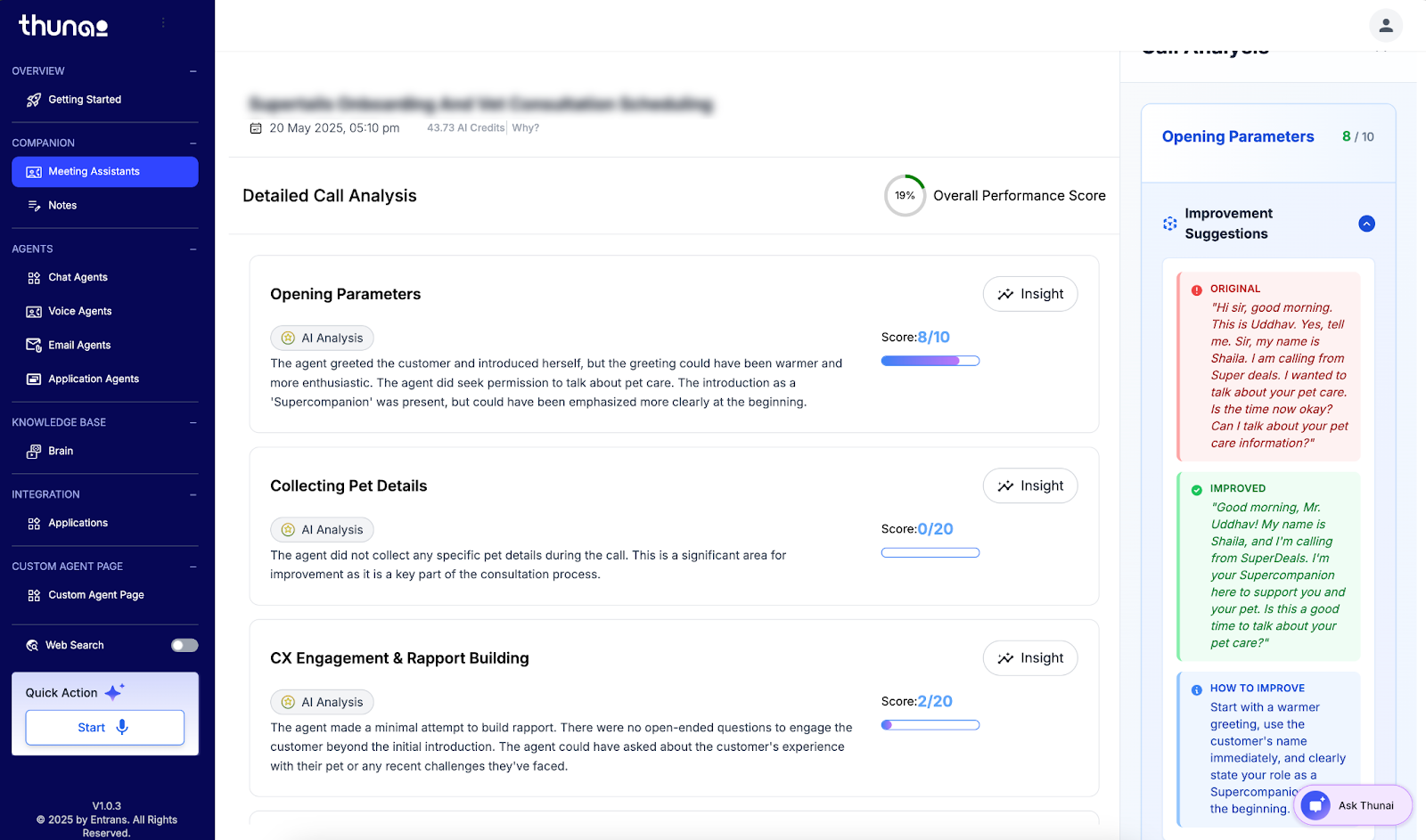This screenshot has height=840, width=1426.
Task: Click the 19% overall performance score ring
Action: pyautogui.click(x=905, y=196)
